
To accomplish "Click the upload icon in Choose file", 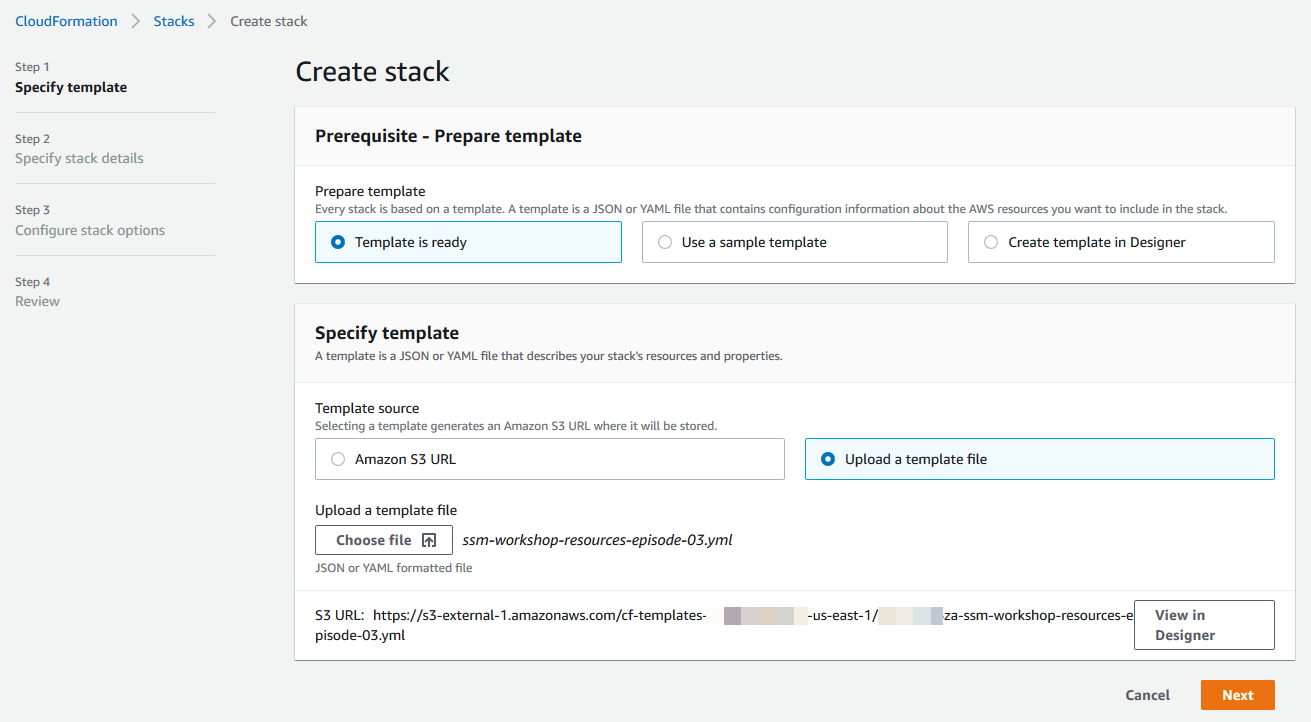I will (x=429, y=540).
